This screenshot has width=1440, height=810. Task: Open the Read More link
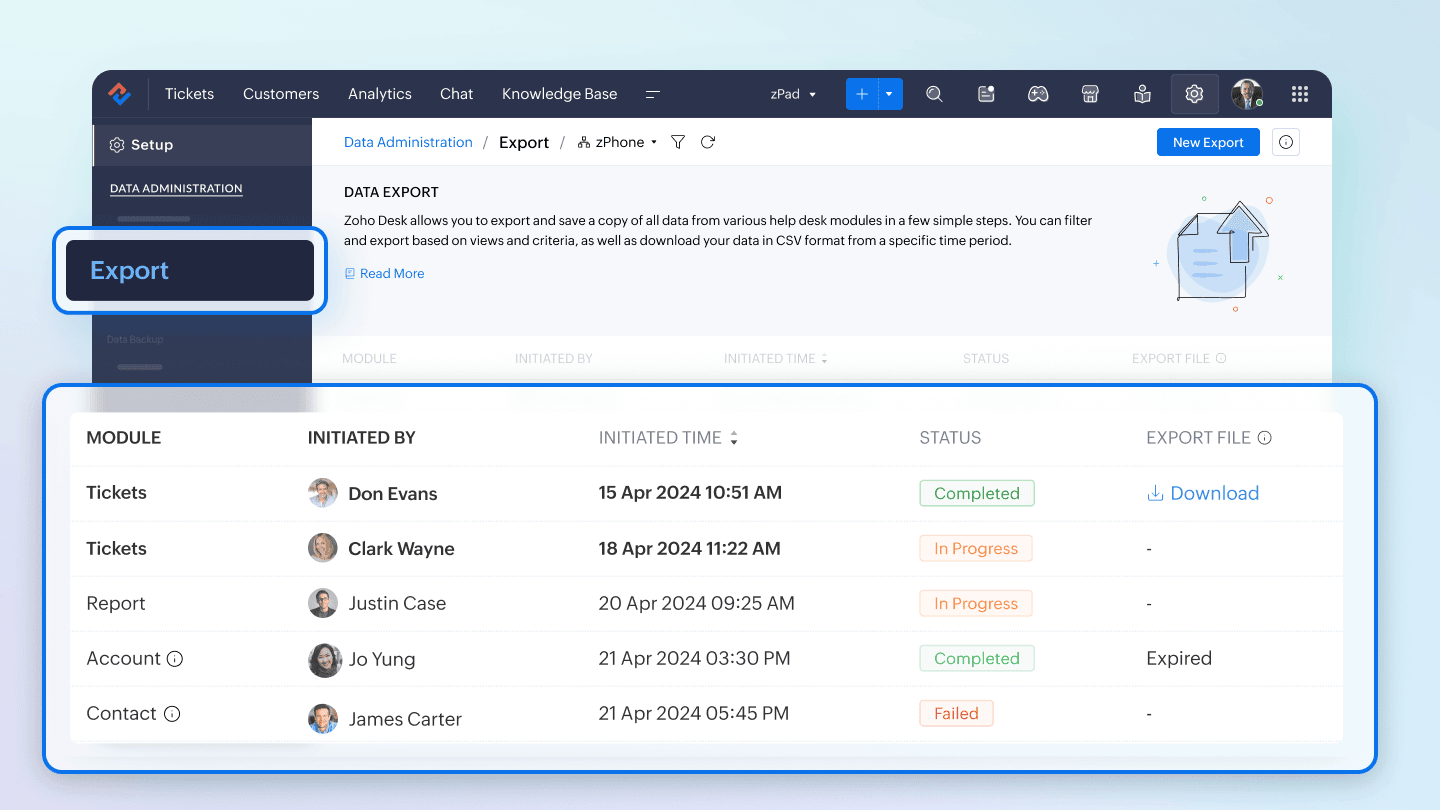coord(391,274)
